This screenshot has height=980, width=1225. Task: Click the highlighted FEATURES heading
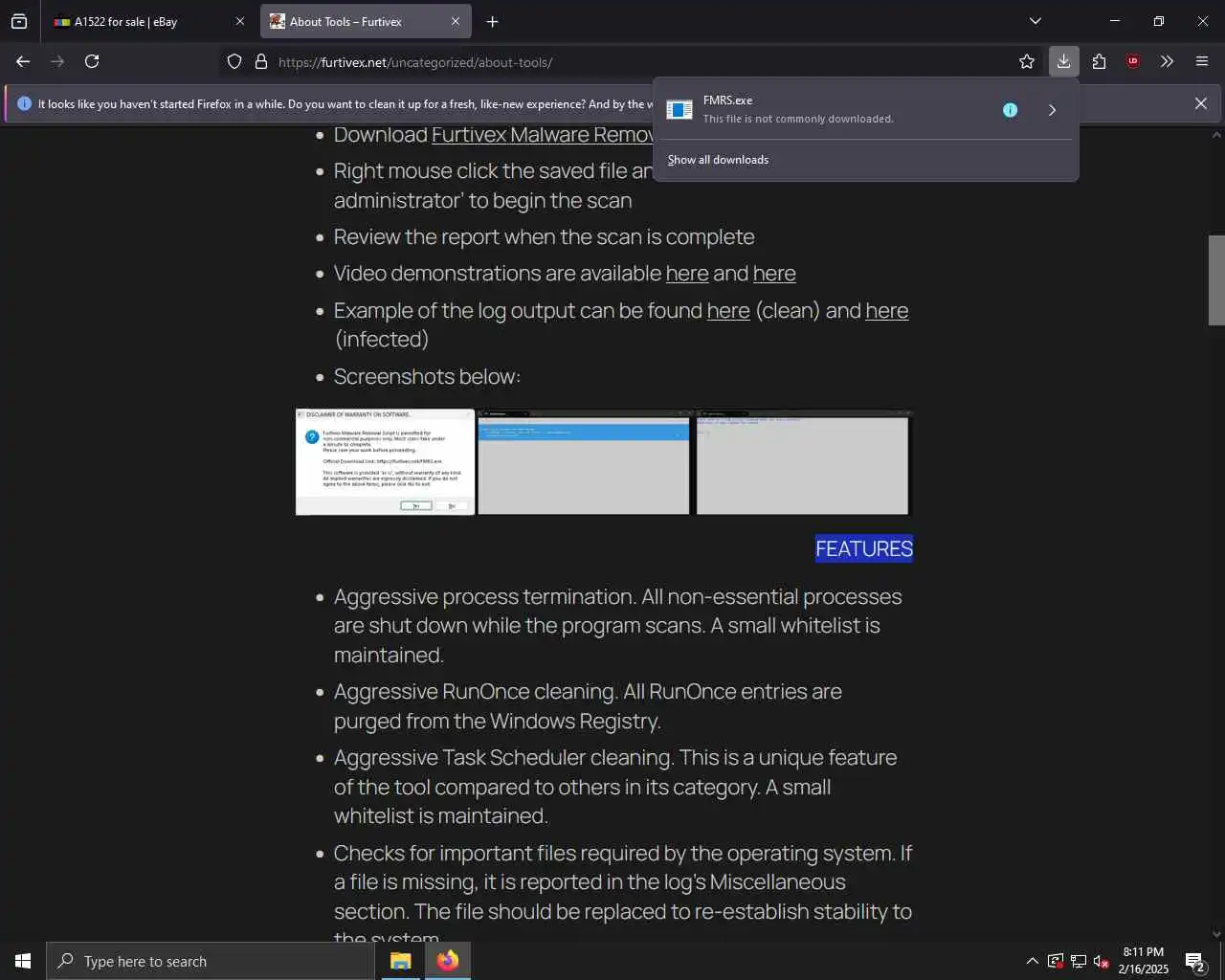pos(864,548)
